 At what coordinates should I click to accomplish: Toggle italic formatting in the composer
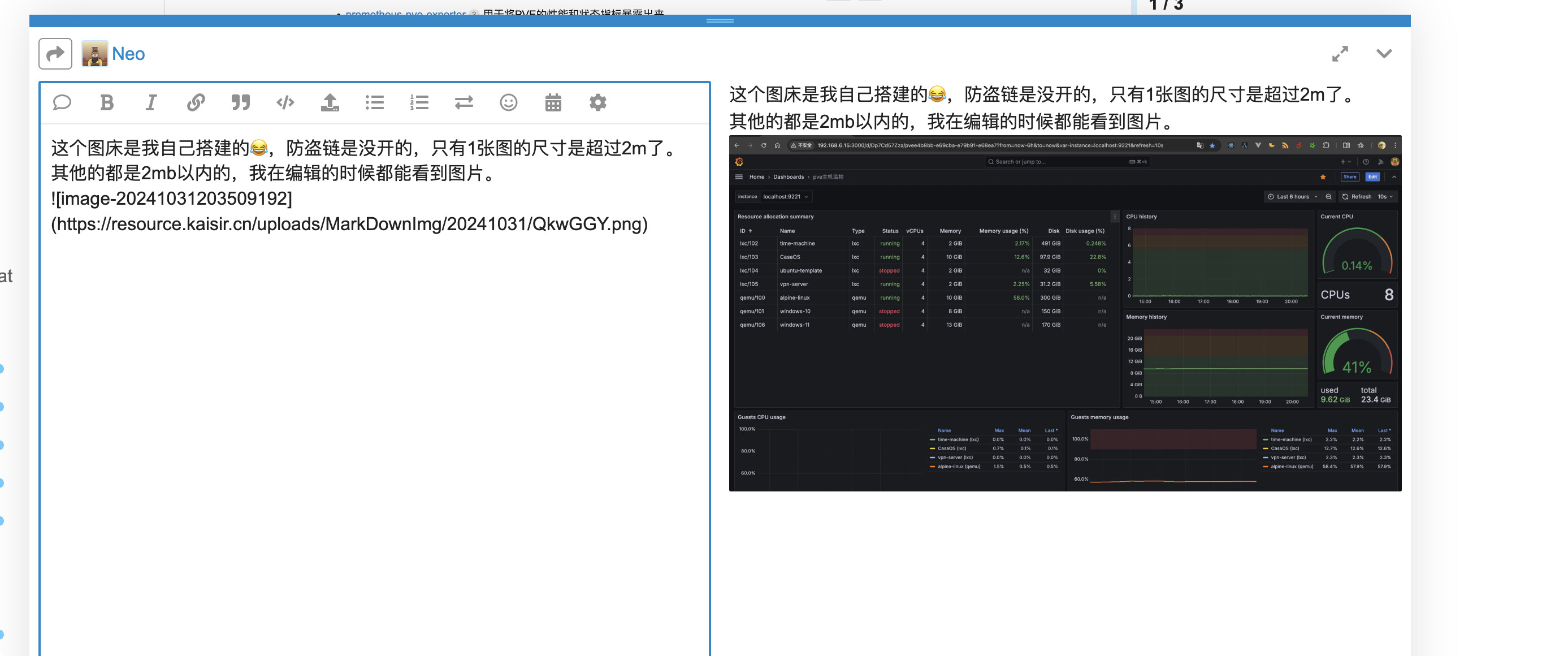pos(151,102)
